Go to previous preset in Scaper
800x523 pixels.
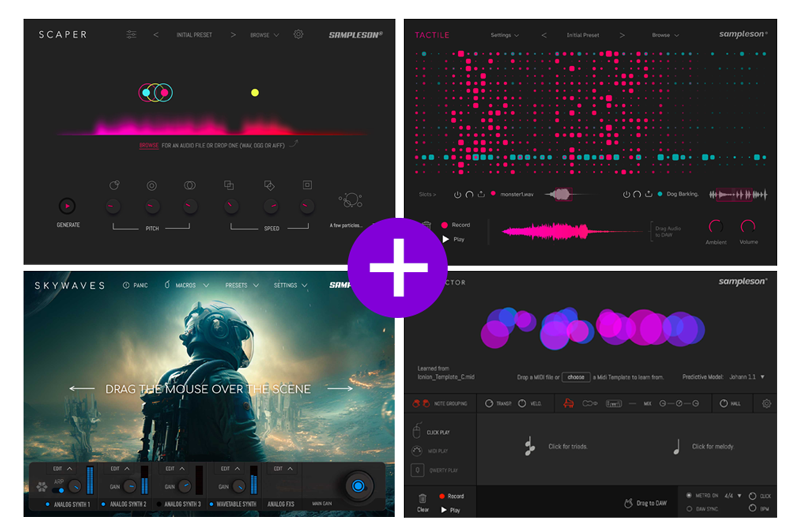click(156, 35)
